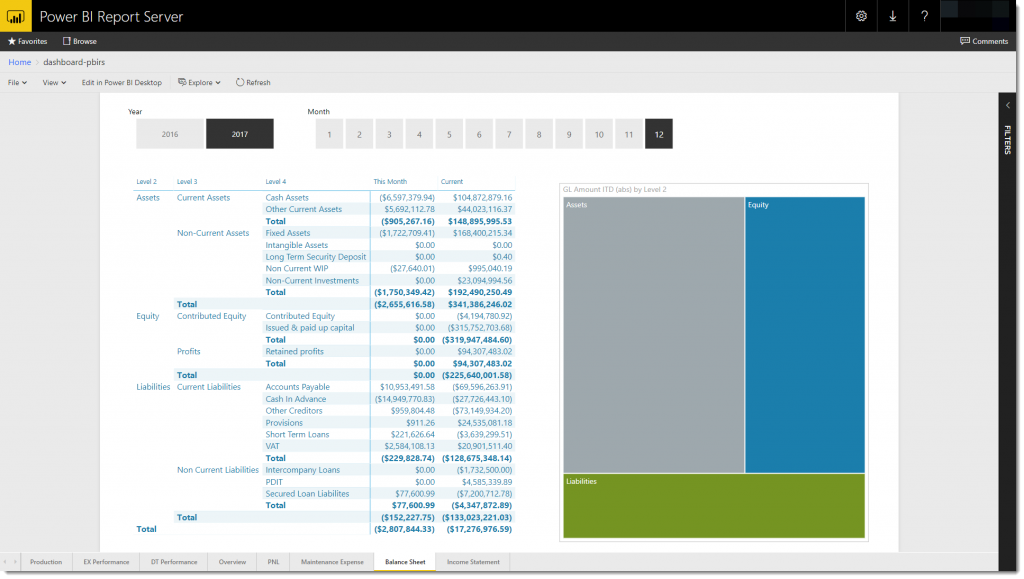Open the help question mark icon
Image resolution: width=1024 pixels, height=579 pixels.
click(924, 17)
